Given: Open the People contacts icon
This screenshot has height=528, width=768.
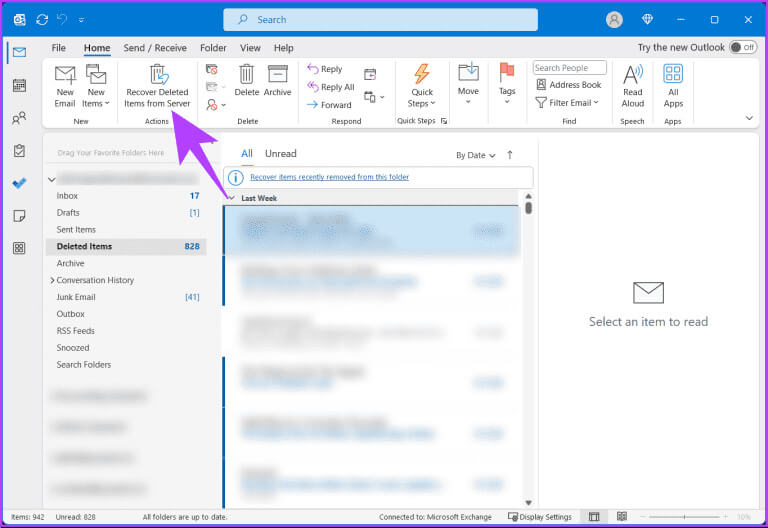Looking at the screenshot, I should coord(19,118).
